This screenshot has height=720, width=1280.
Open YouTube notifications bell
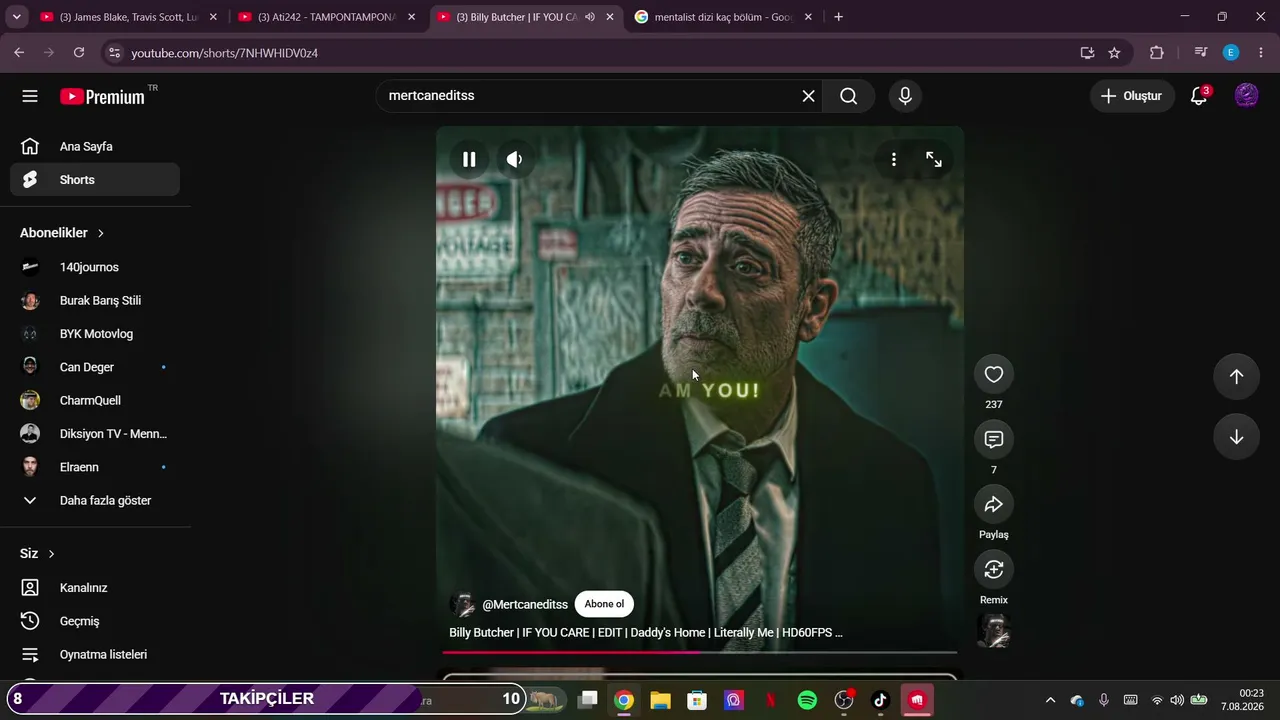1199,96
